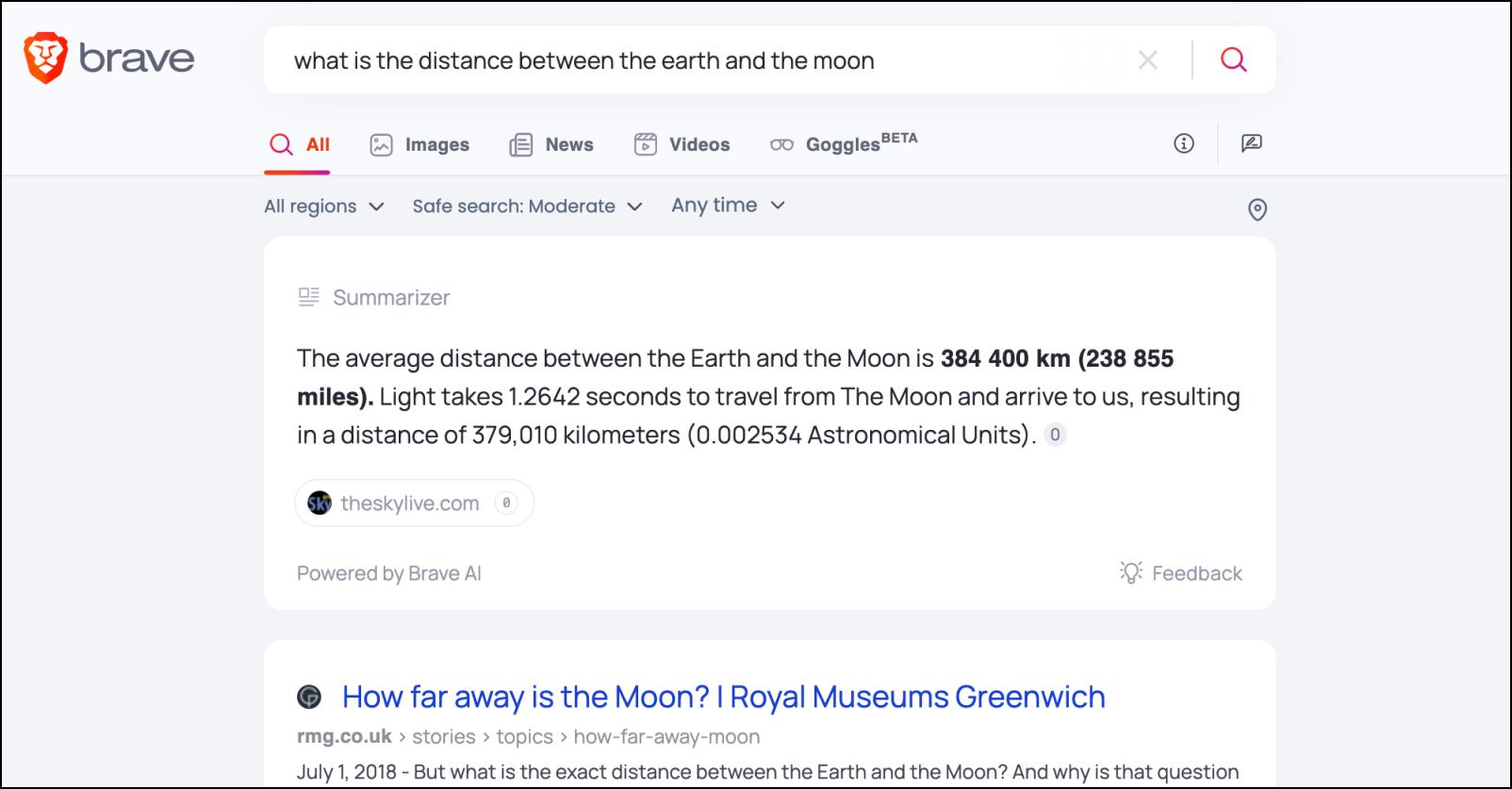Screen dimensions: 1512x789
Task: Open the Goggles BETA tab
Action: coord(843,143)
